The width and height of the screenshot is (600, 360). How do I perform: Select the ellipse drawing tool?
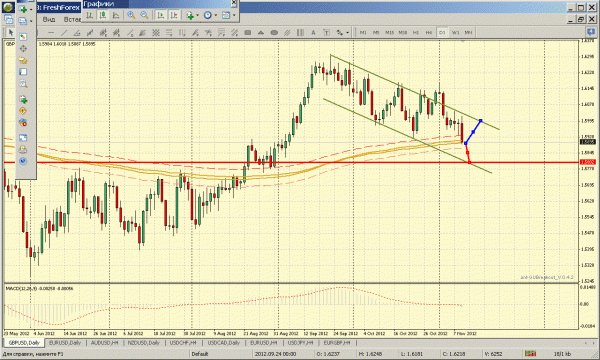point(274,33)
